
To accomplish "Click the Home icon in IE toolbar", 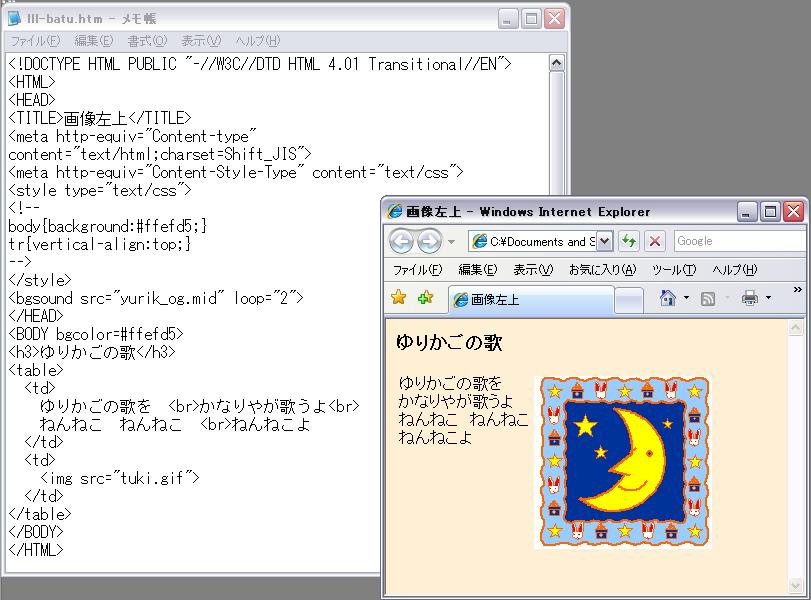I will tap(668, 297).
